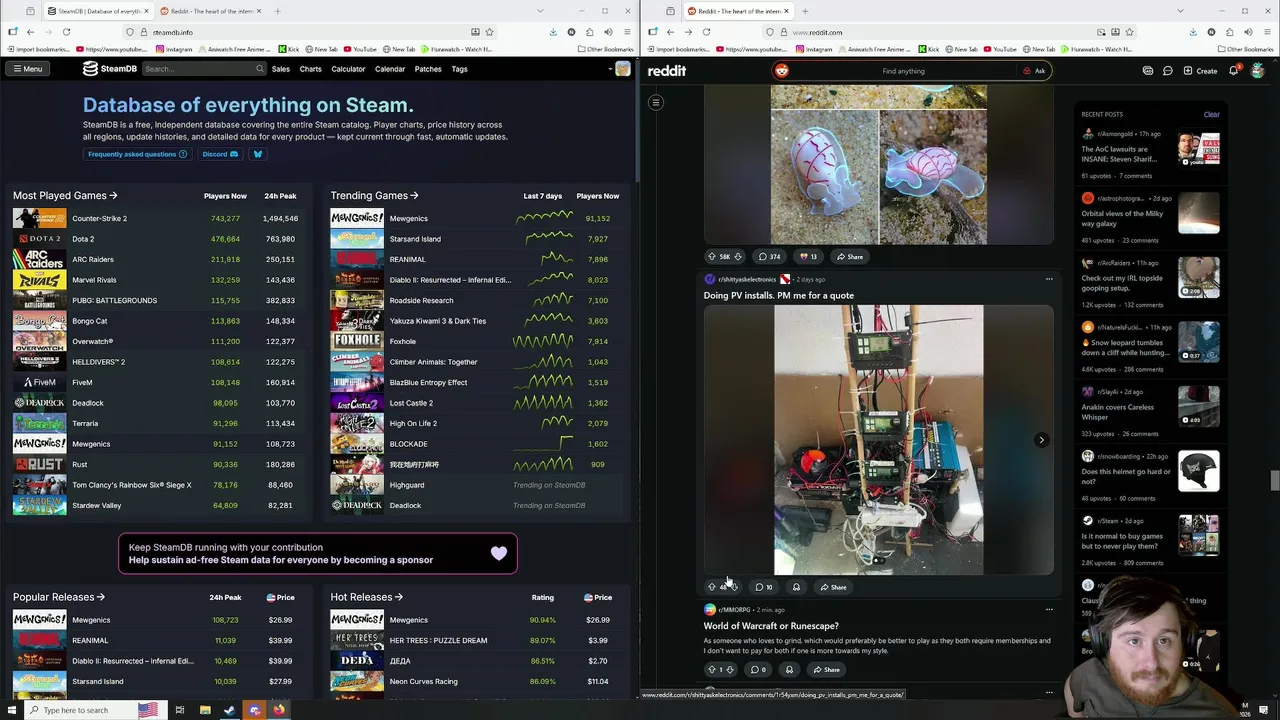This screenshot has width=1280, height=720.
Task: Open Calculator in SteamDB header
Action: point(348,69)
